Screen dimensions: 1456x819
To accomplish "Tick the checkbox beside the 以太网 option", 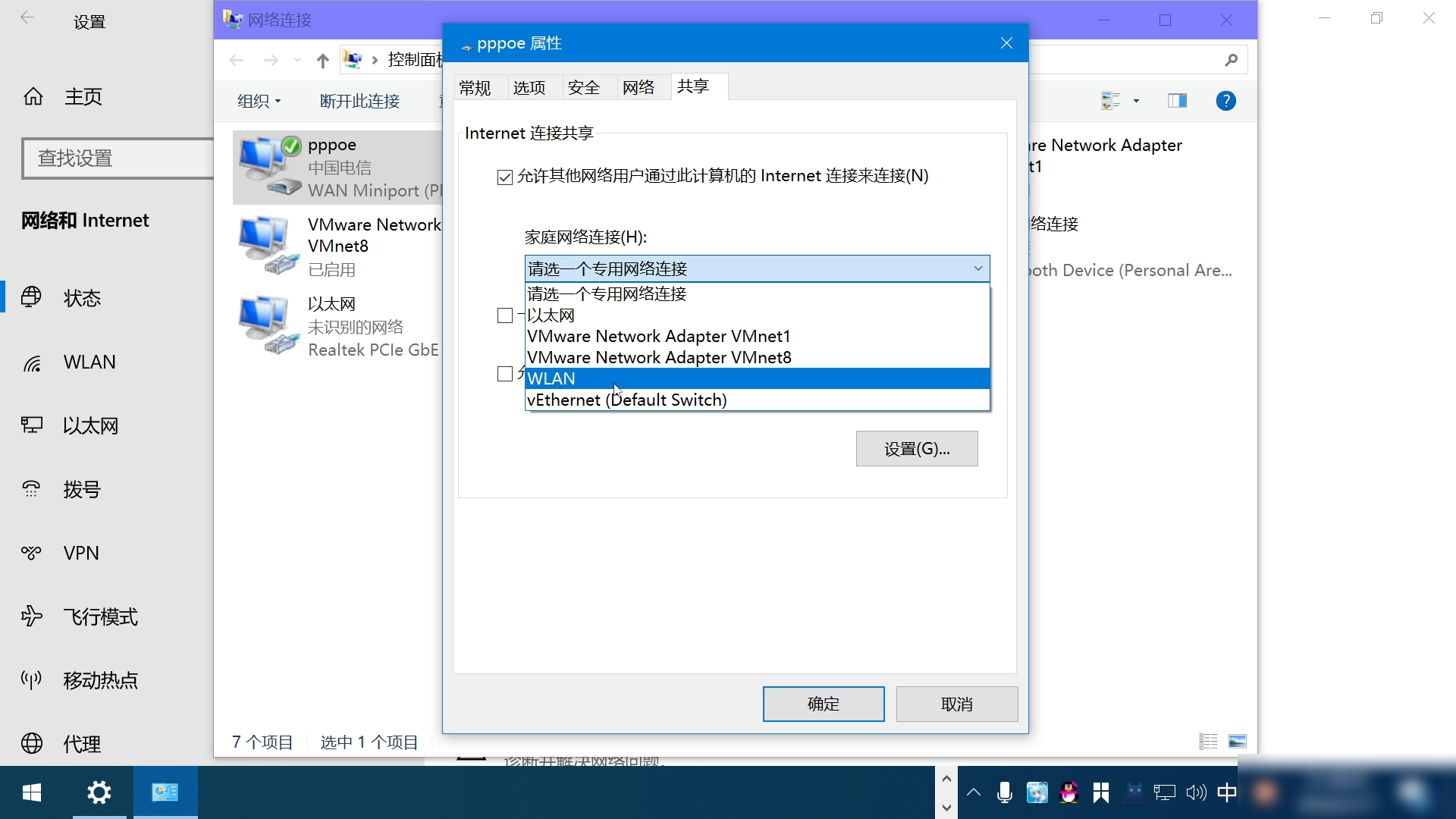I will pyautogui.click(x=505, y=315).
